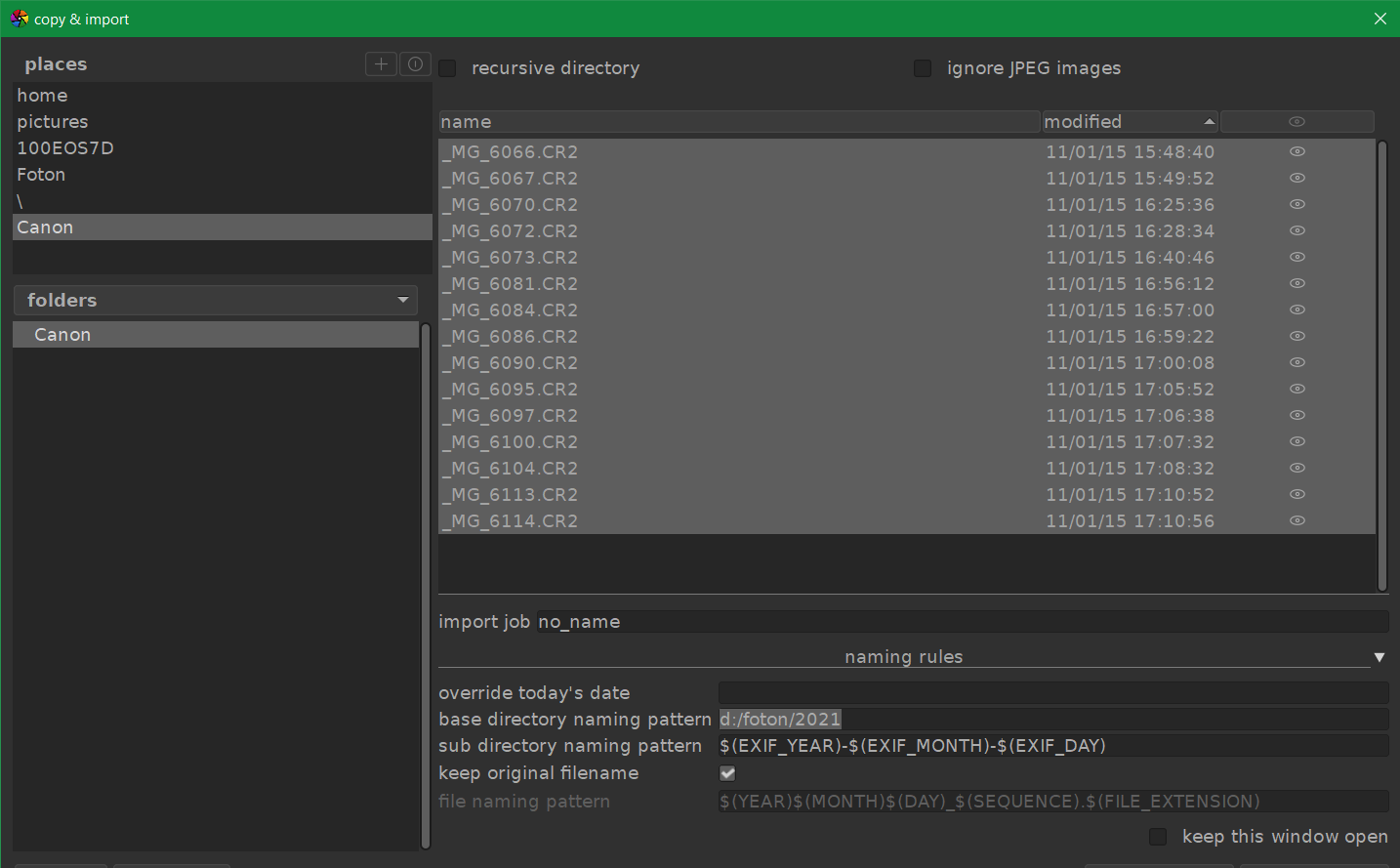Add a new place using the plus icon
The height and width of the screenshot is (868, 1400).
pyautogui.click(x=381, y=63)
